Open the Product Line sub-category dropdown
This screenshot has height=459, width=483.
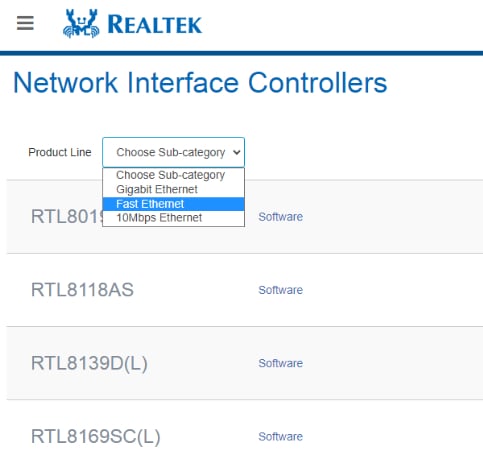(x=173, y=152)
